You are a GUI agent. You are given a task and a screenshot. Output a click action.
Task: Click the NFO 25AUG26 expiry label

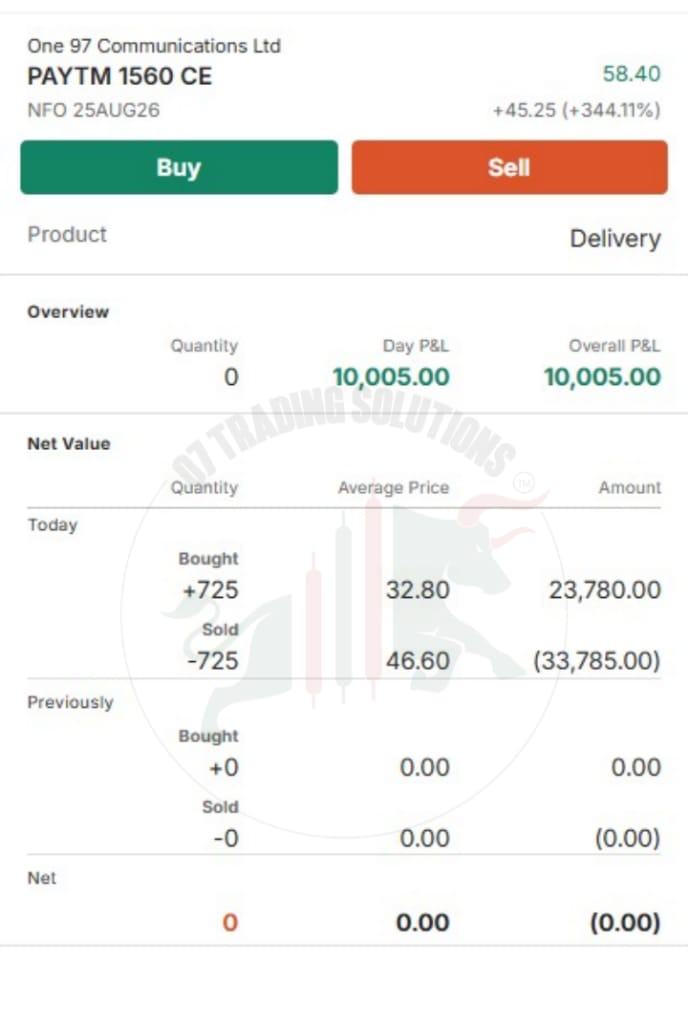tap(93, 110)
